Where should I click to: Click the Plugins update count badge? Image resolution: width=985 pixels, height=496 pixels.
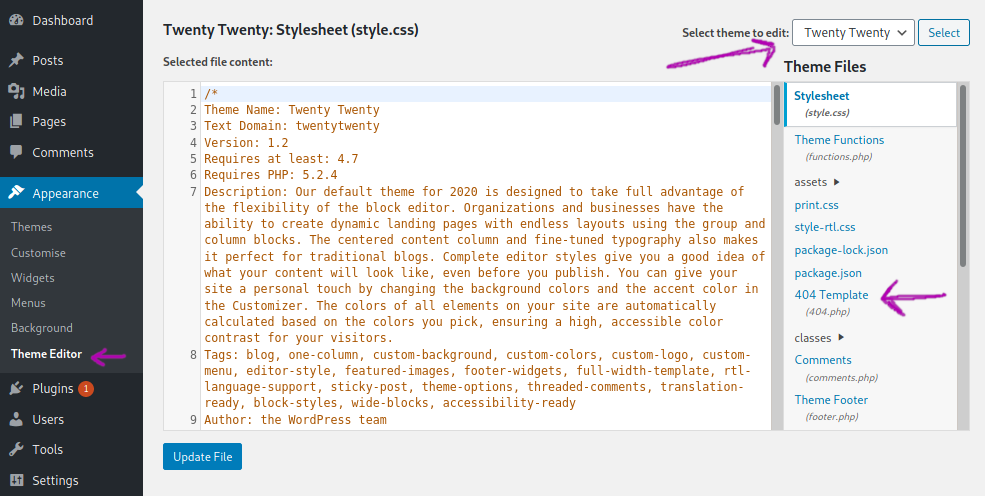86,389
